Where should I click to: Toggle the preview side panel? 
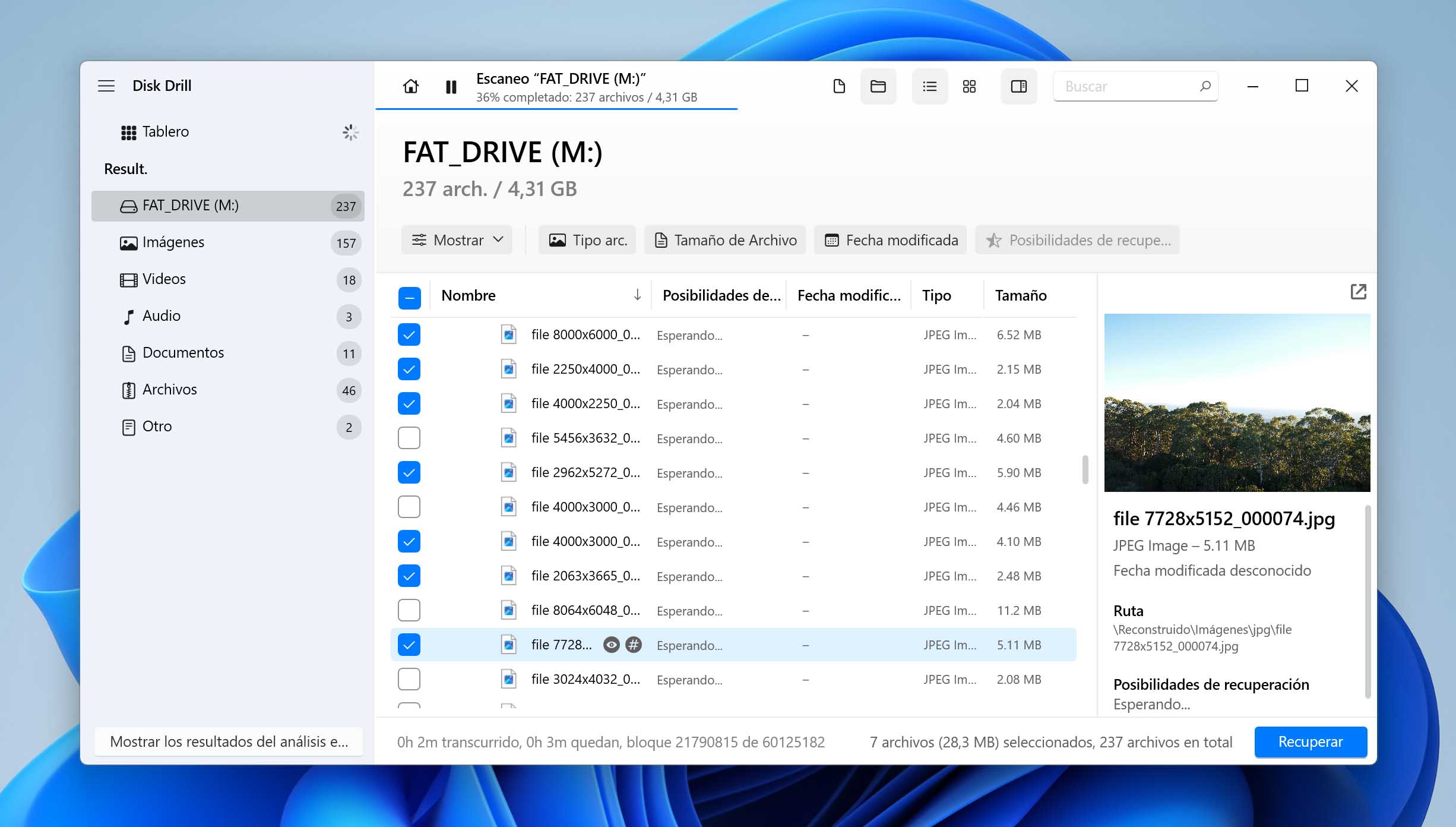click(x=1019, y=87)
